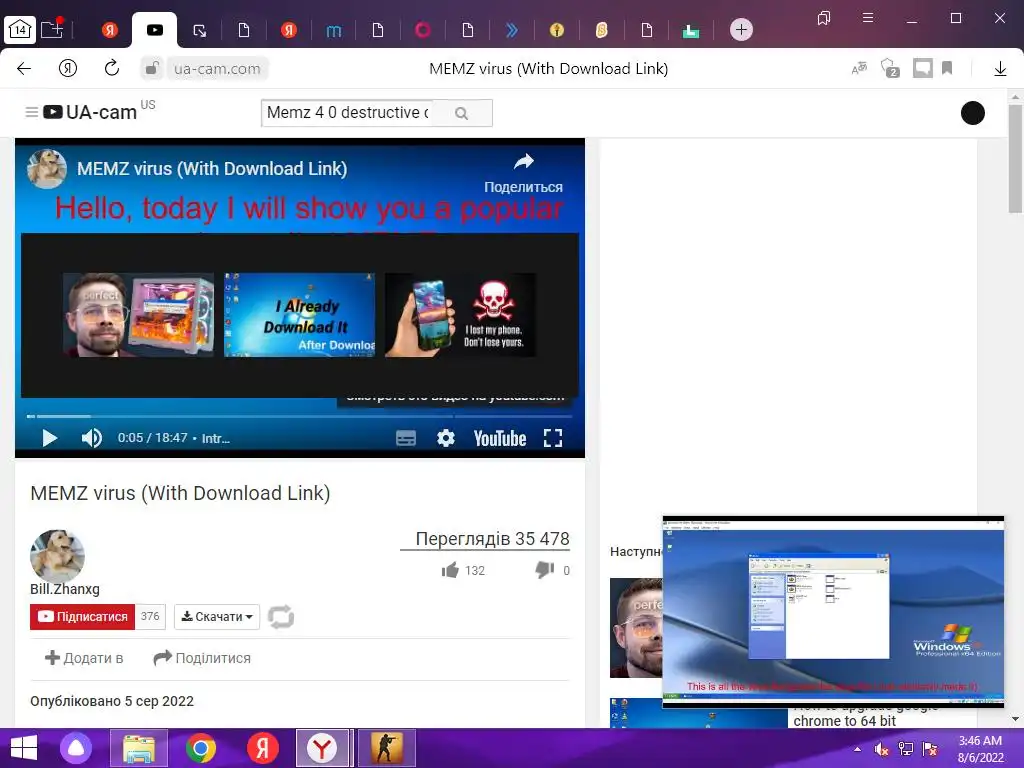
Task: Click the Поділитися share button
Action: [202, 658]
